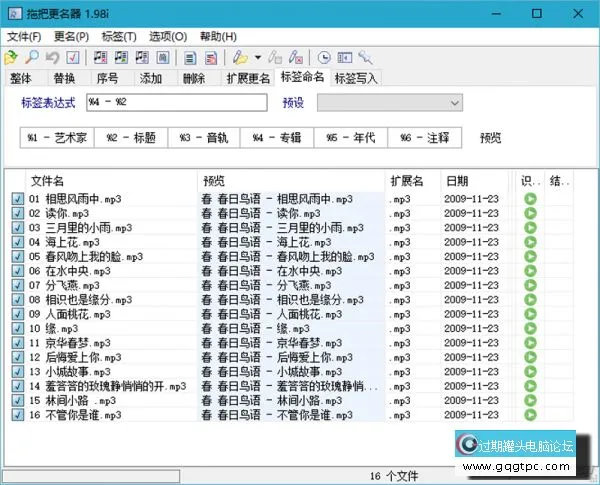Click the 标签表达式 input field
The height and width of the screenshot is (485, 600).
click(177, 103)
